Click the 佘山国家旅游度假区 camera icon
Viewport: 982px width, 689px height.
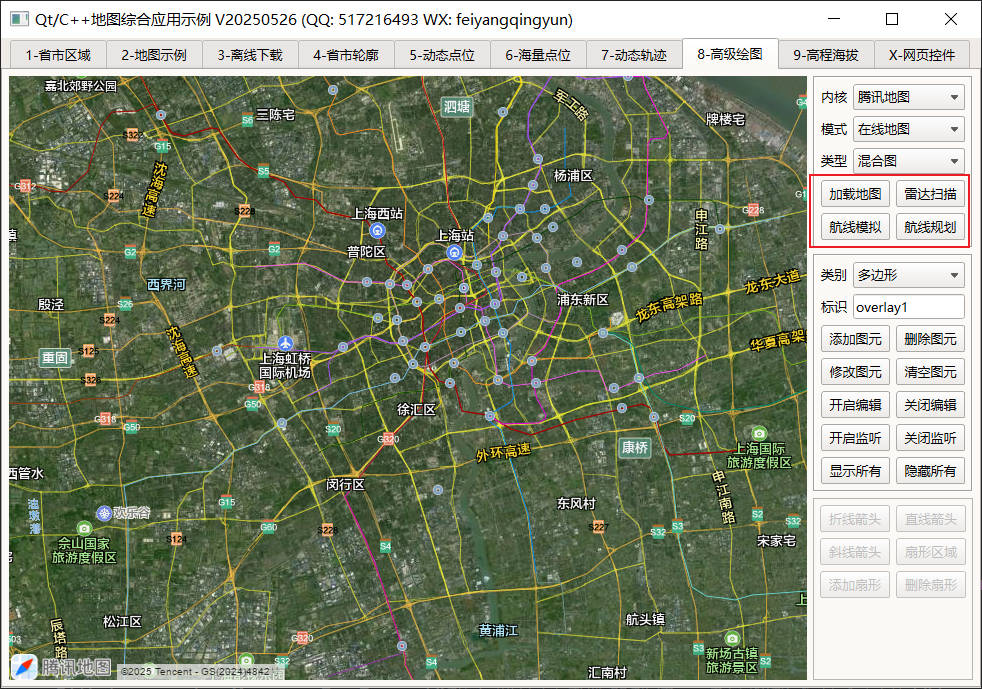click(x=84, y=528)
